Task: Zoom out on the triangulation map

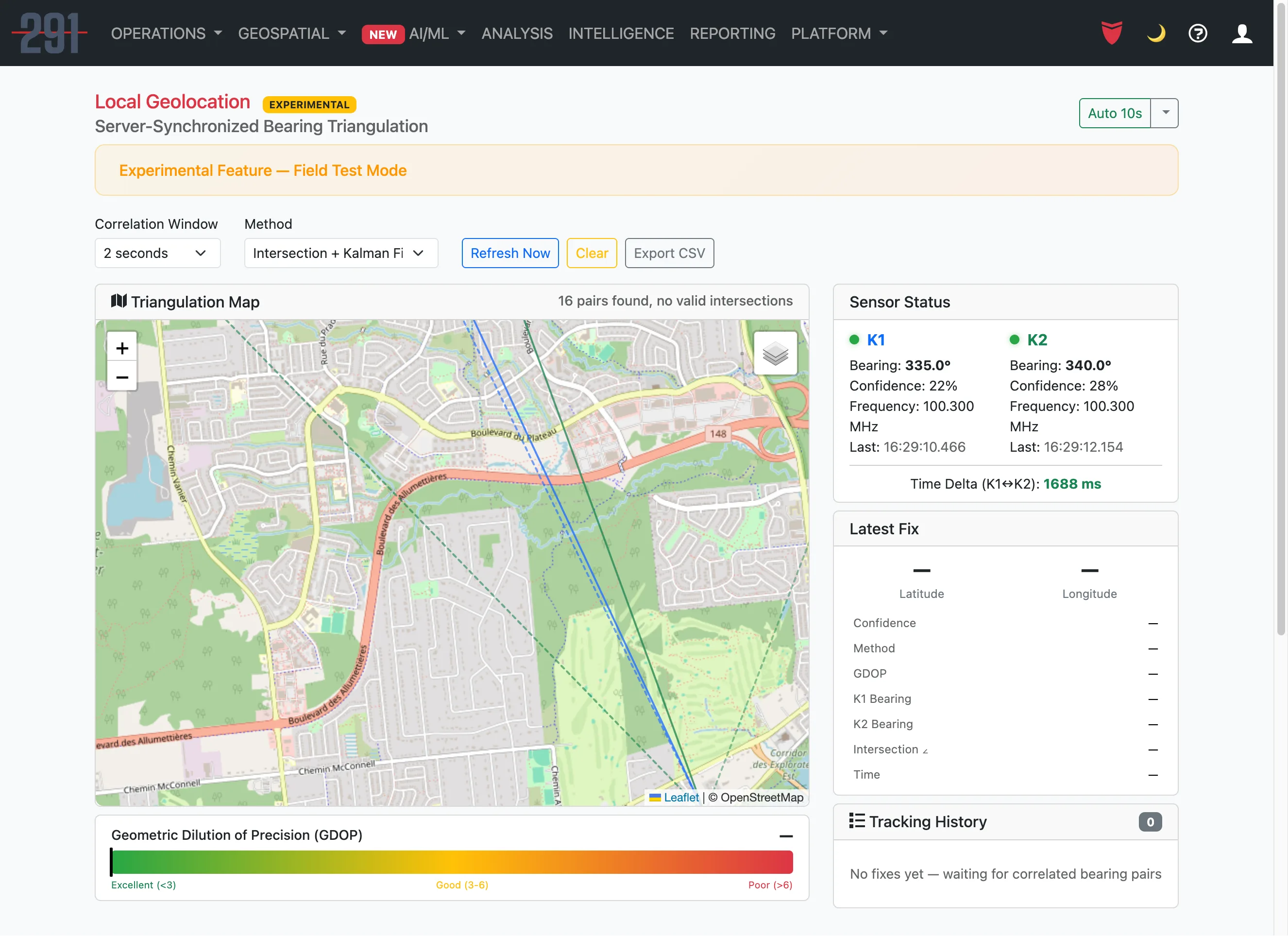Action: [121, 376]
